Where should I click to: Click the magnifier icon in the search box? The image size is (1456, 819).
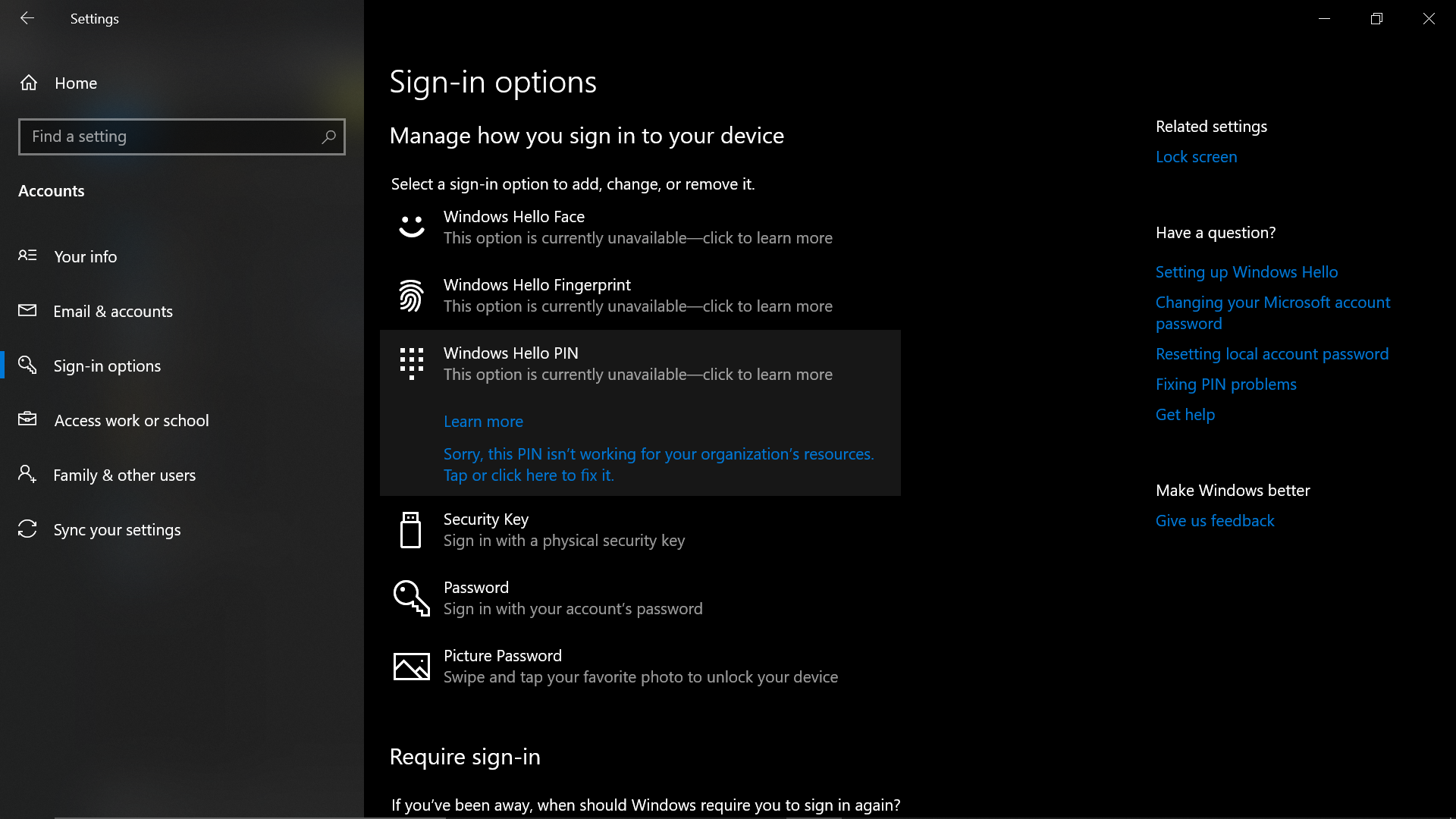click(328, 136)
